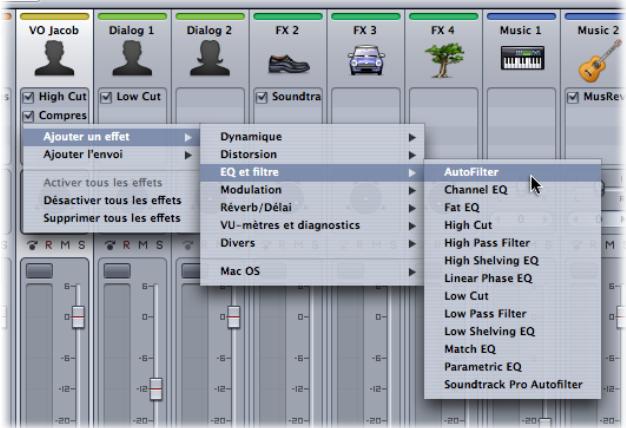Expand the Distorsion submenu
Screen dimensions: 626x428
[312, 155]
